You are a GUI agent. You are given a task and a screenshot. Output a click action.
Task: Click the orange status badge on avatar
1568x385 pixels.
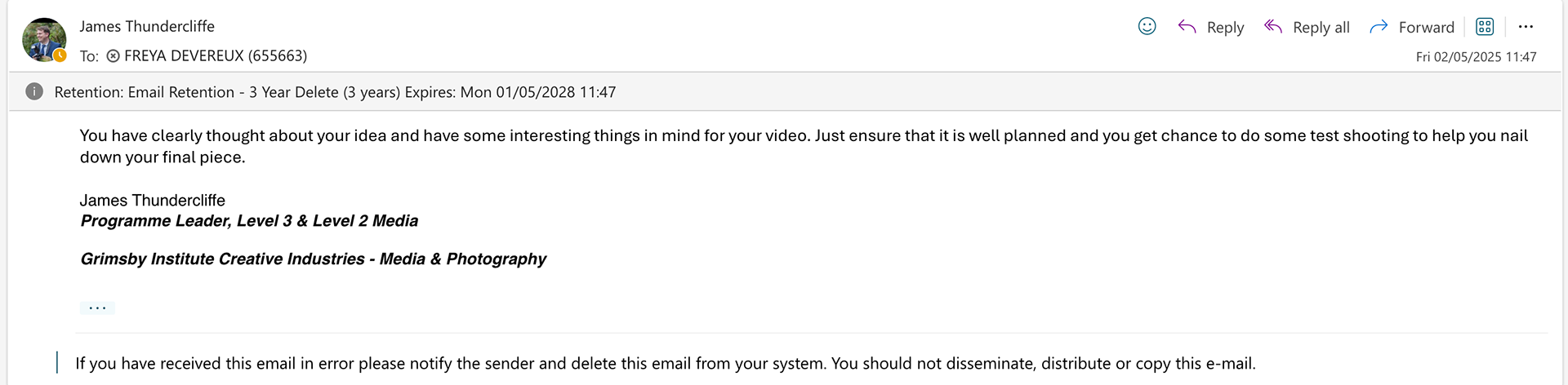pos(60,55)
